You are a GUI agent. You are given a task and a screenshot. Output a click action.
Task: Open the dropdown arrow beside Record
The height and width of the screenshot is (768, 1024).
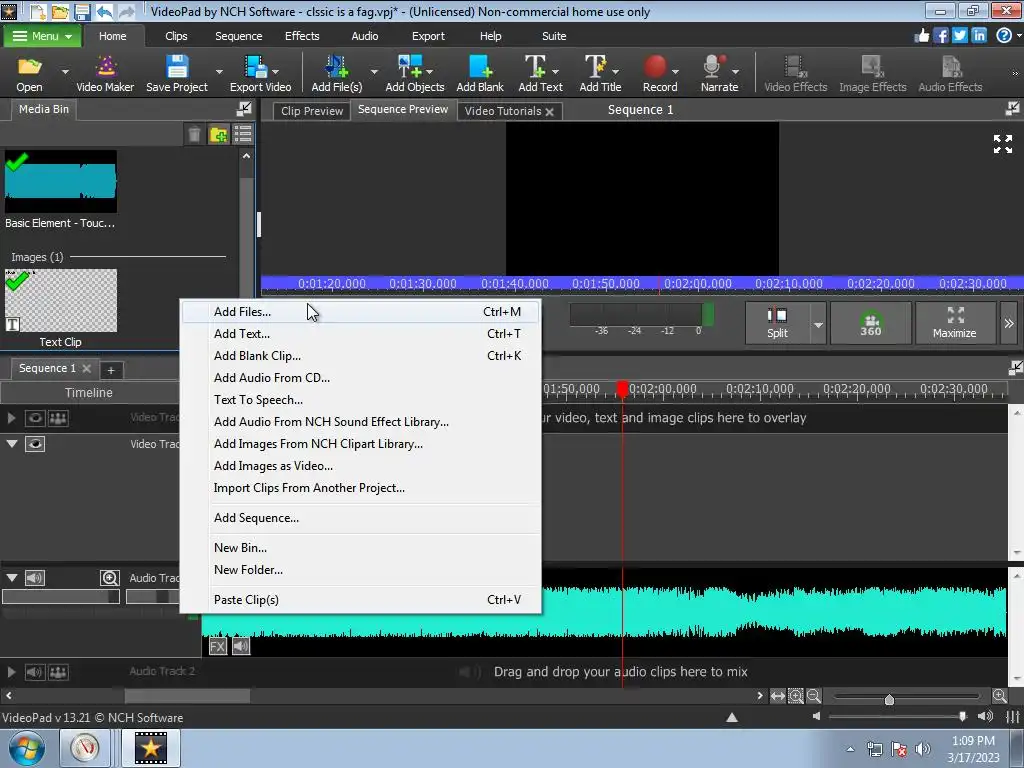tap(675, 71)
